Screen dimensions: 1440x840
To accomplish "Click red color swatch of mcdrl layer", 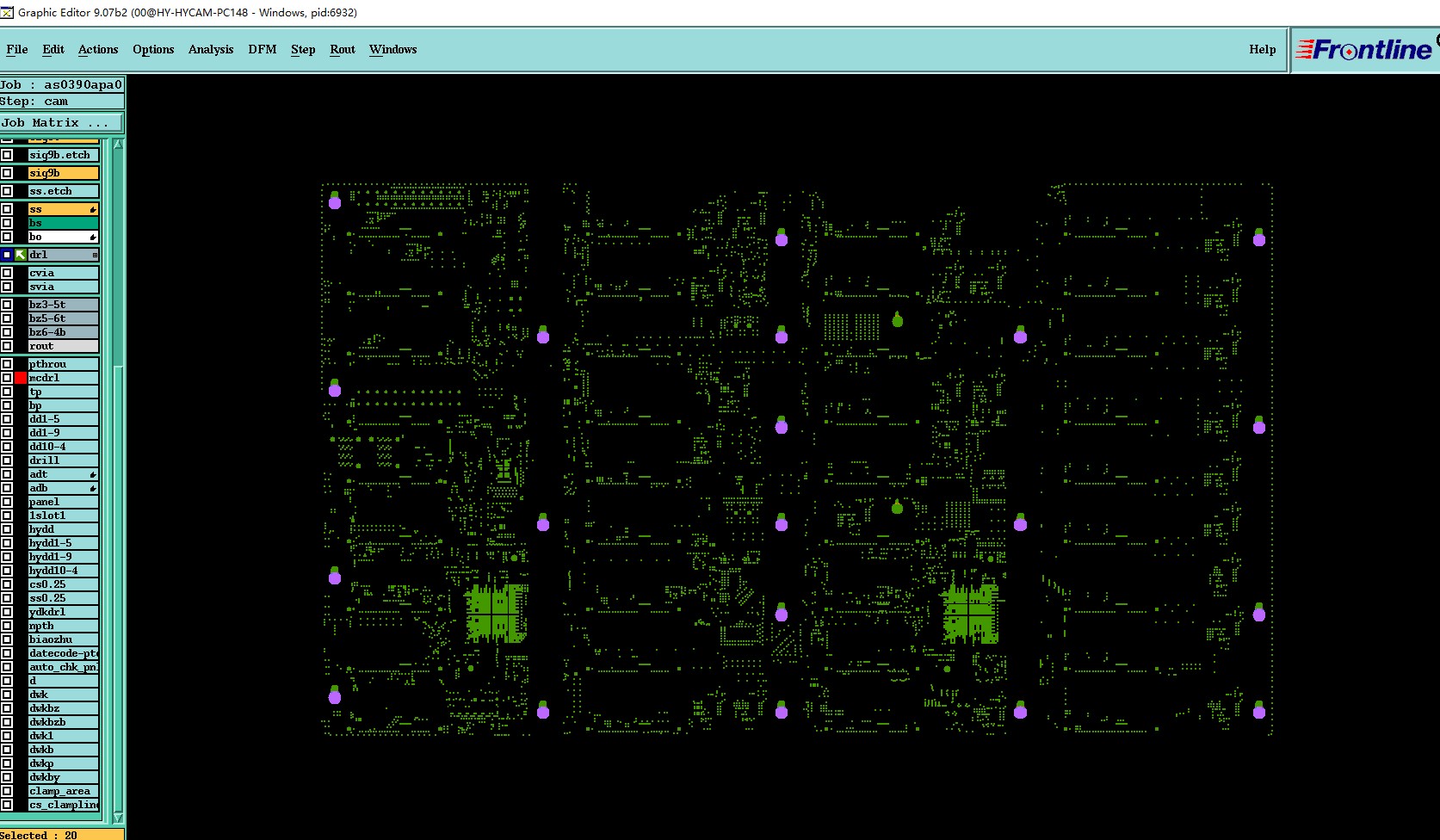I will click(21, 378).
